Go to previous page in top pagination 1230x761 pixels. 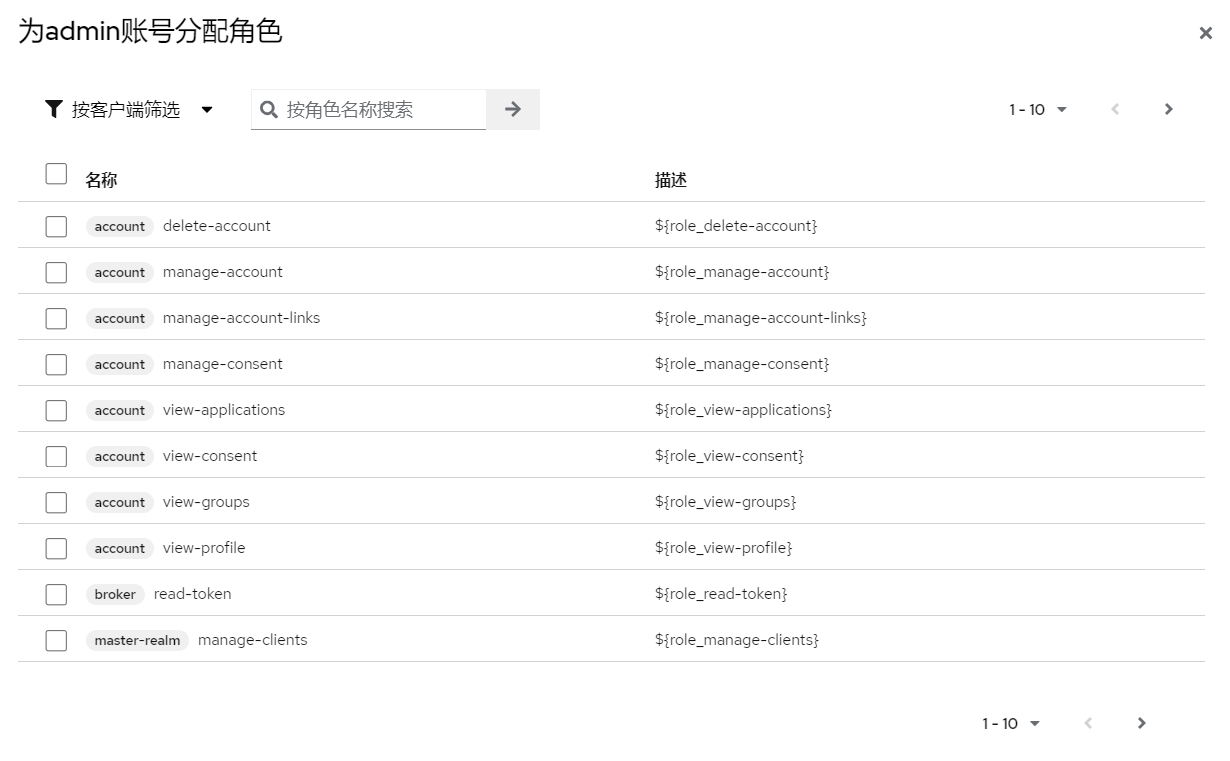tap(1115, 109)
